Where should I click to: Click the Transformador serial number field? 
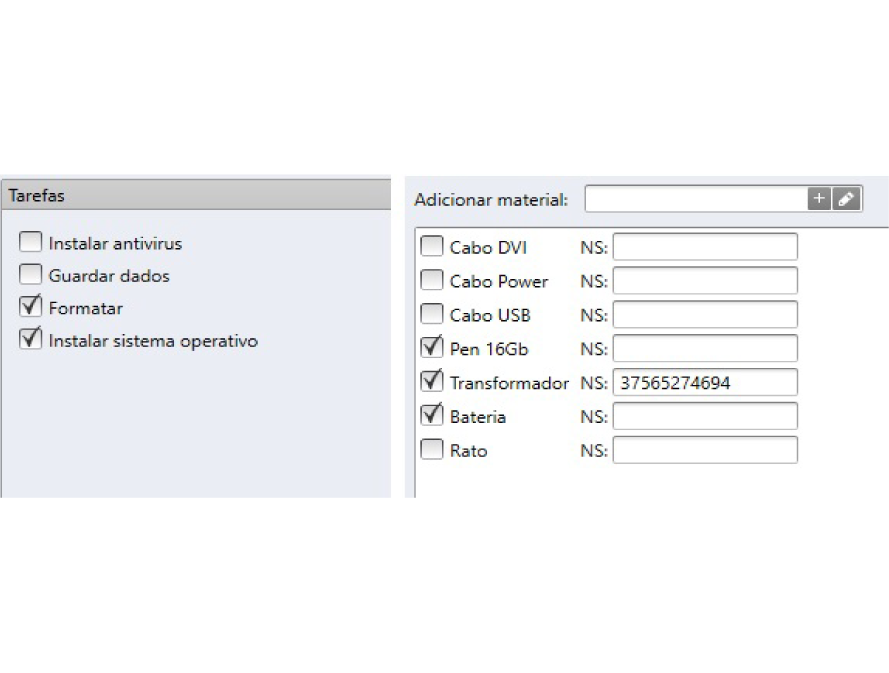pyautogui.click(x=705, y=382)
